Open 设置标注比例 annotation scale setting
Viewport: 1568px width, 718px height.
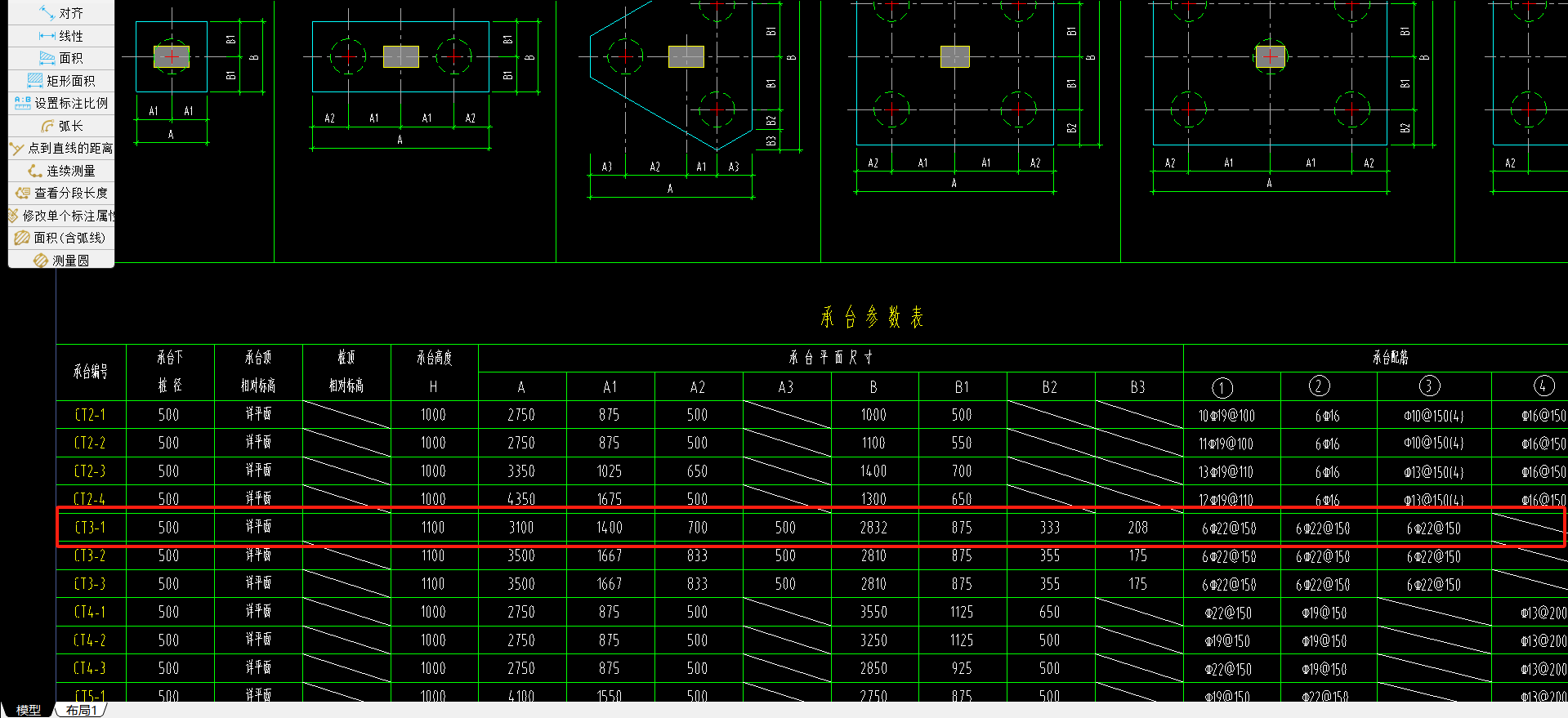pos(61,103)
